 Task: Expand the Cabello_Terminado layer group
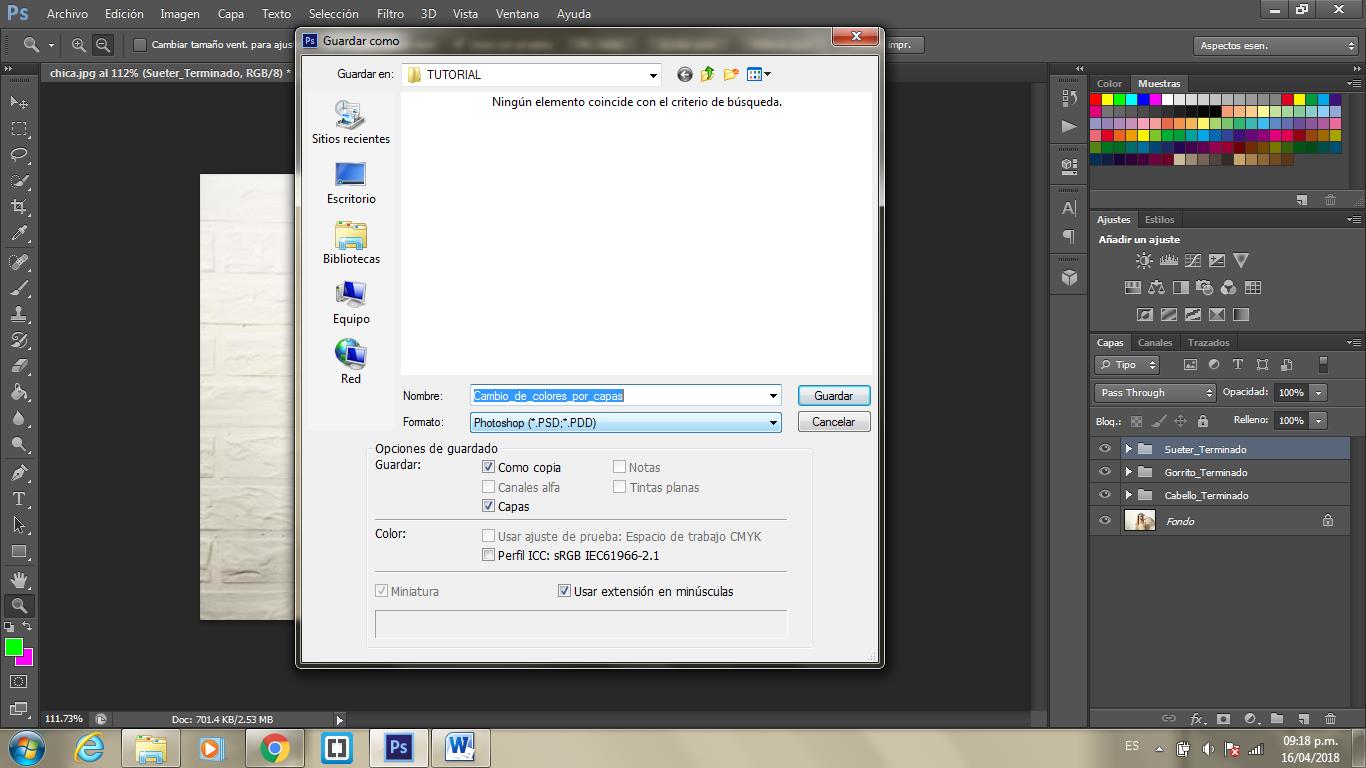[1129, 495]
